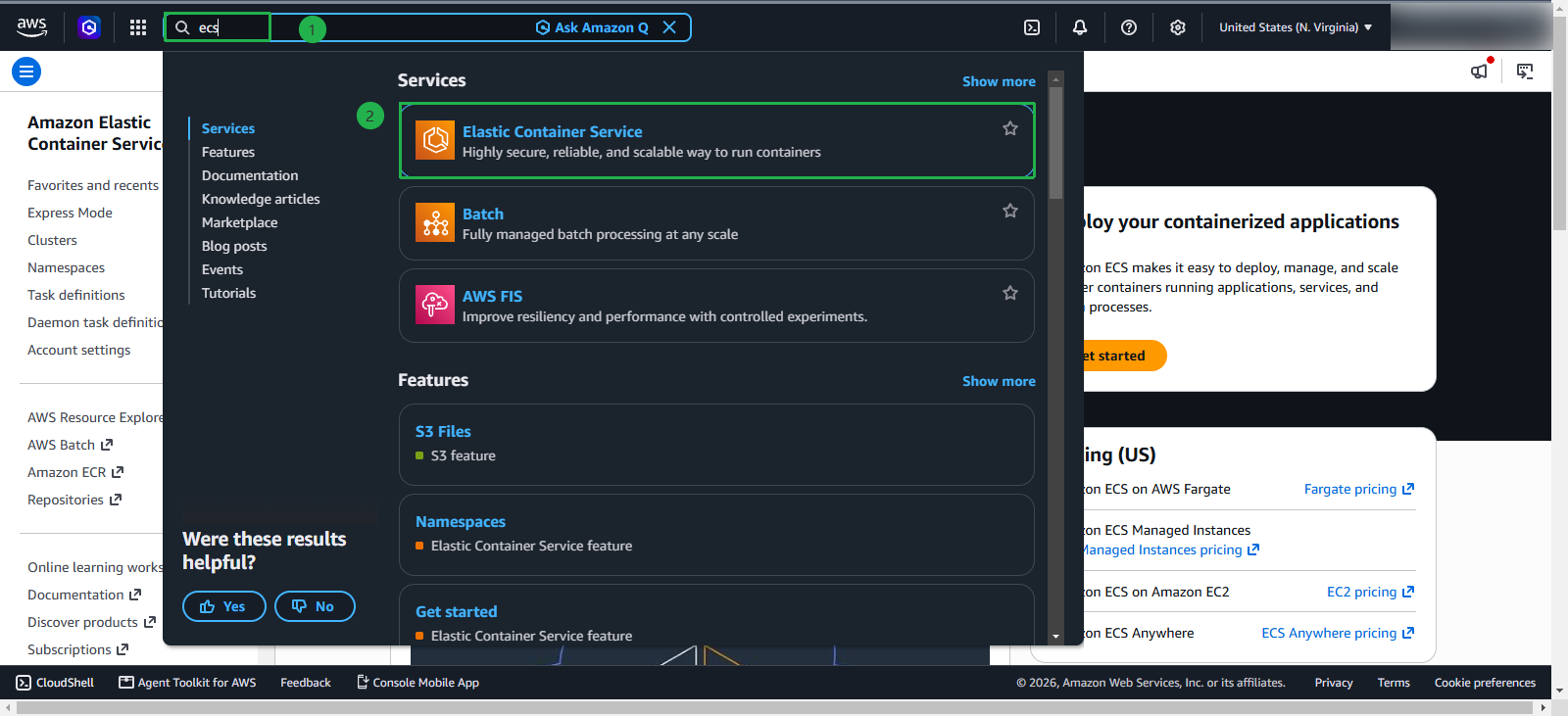Open the announcements megaphone icon
Screen dimensions: 1568x716
pyautogui.click(x=1479, y=72)
